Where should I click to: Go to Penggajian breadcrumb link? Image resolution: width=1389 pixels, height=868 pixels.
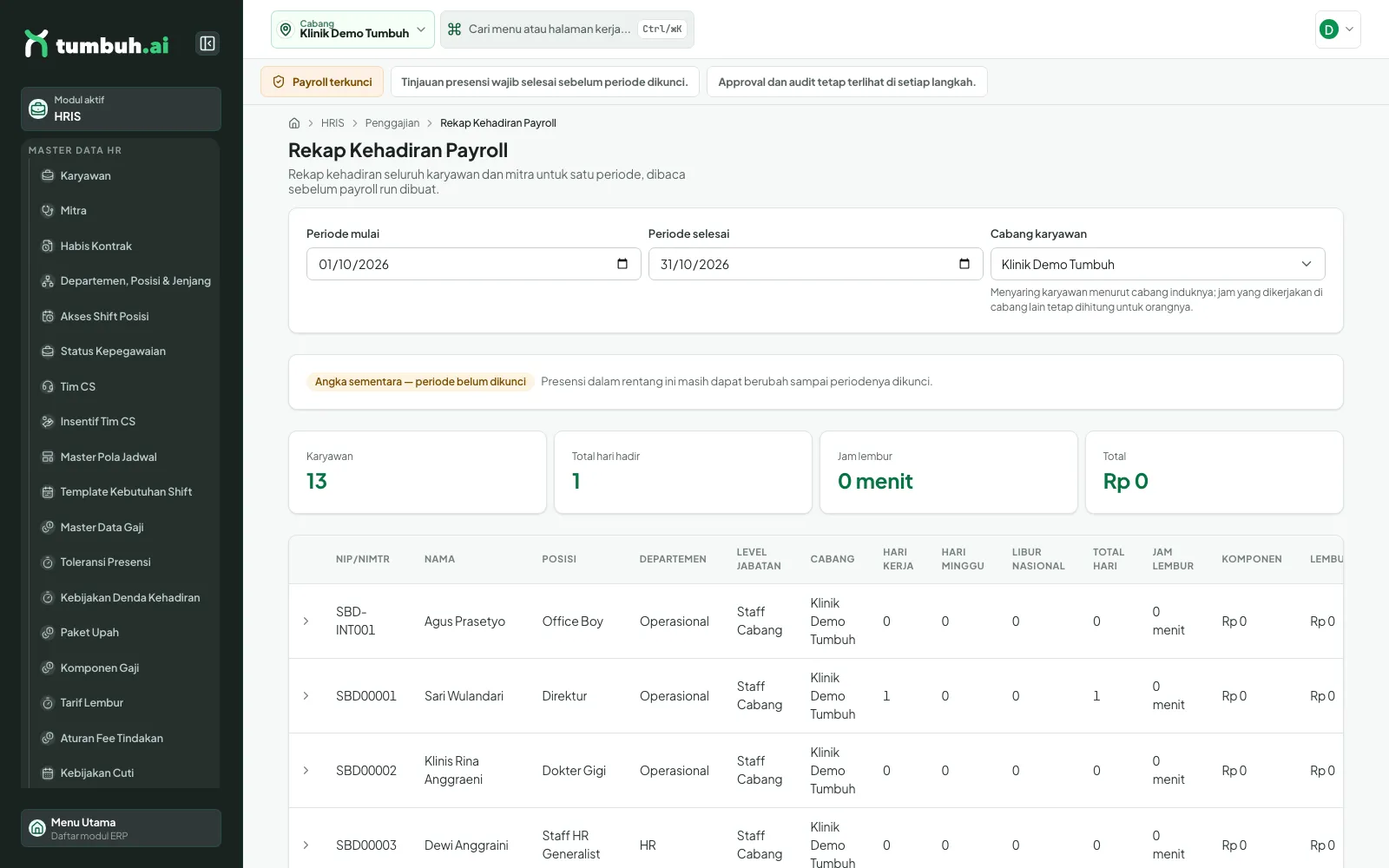[x=392, y=123]
